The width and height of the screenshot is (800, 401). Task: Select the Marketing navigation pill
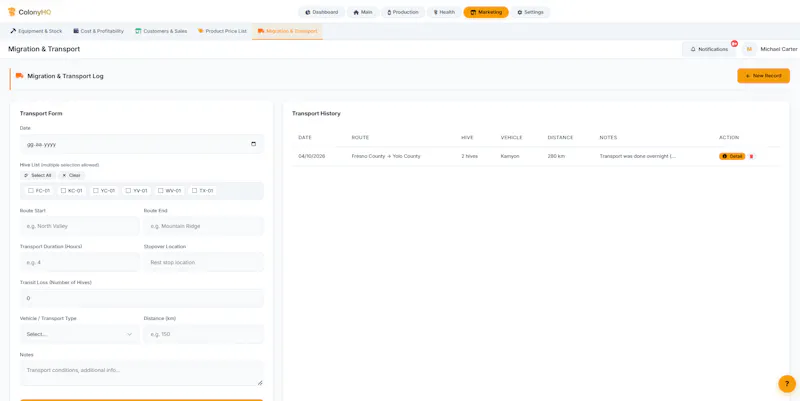pyautogui.click(x=486, y=12)
